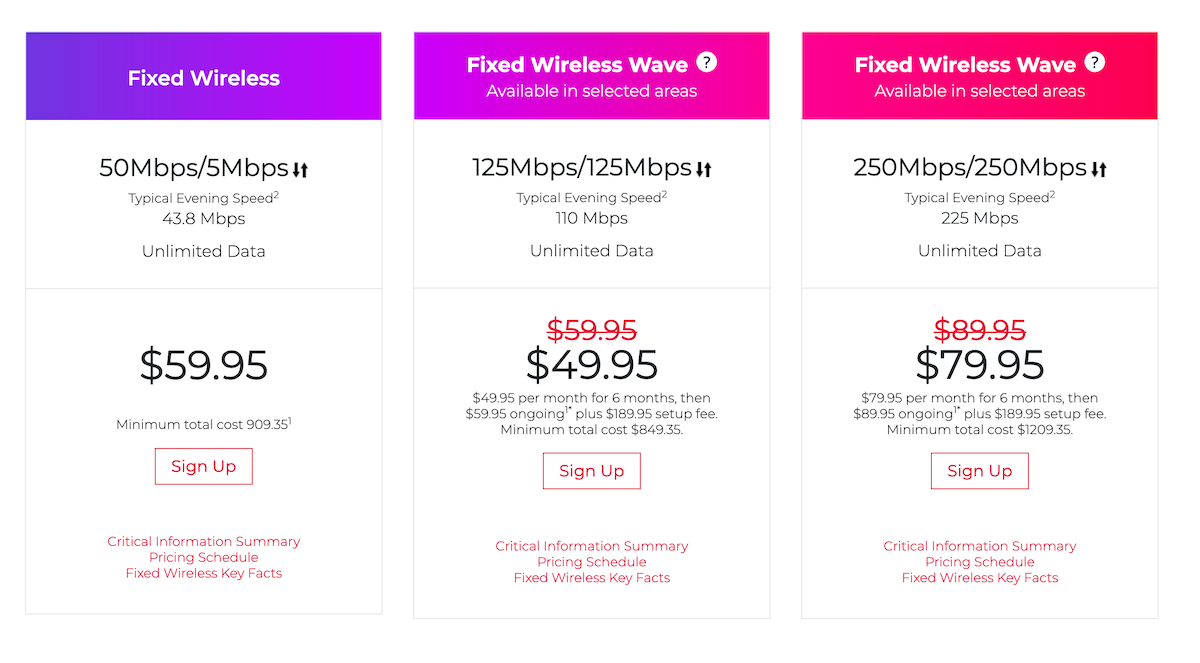Open Fixed Wireless Key Facts, 250Mbps plan

[979, 578]
